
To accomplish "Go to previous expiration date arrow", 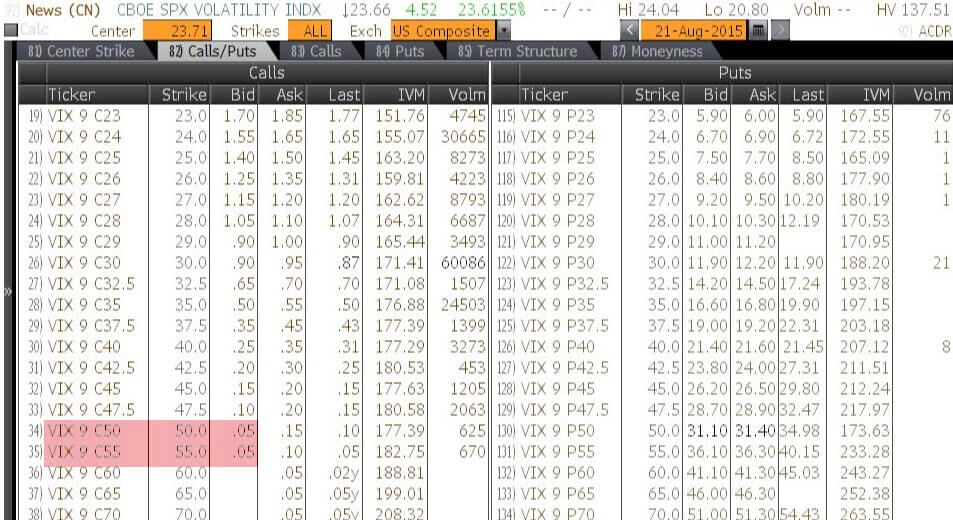I will (x=630, y=31).
